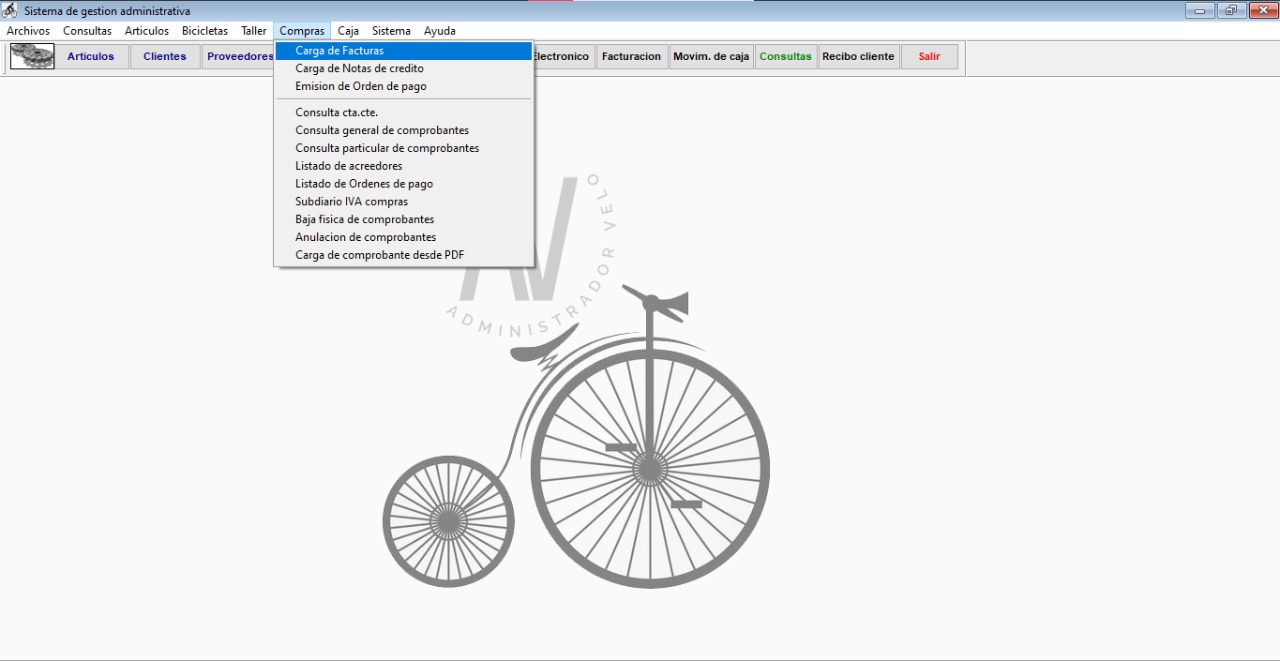The width and height of the screenshot is (1280, 661).
Task: Minimize the application window
Action: pyautogui.click(x=1201, y=10)
